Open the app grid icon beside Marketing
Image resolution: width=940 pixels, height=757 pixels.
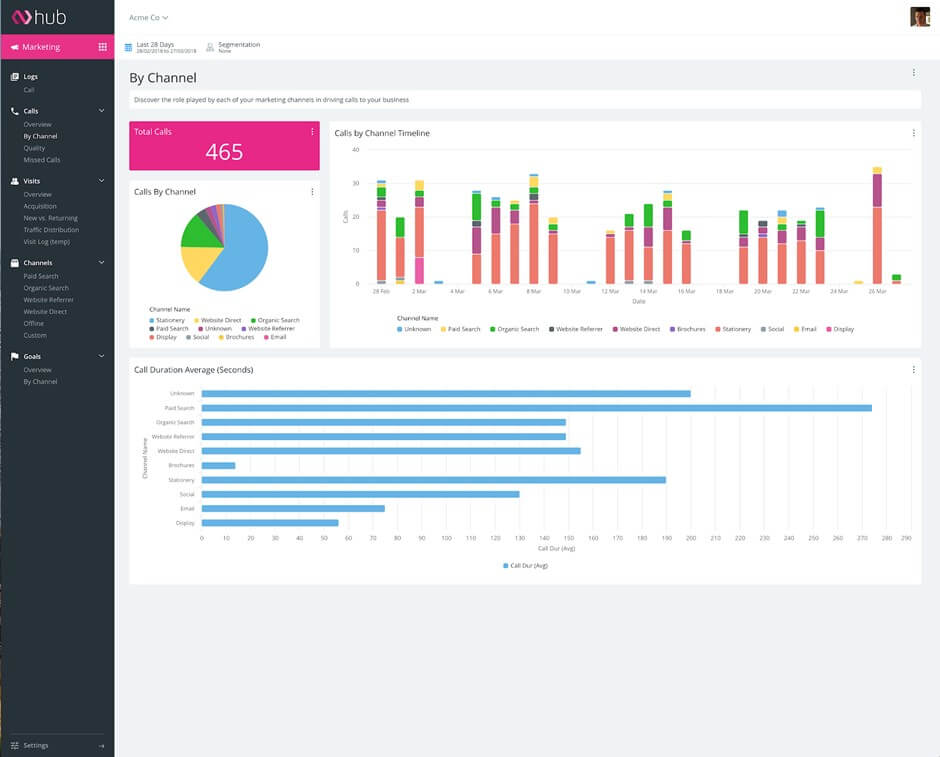[102, 47]
